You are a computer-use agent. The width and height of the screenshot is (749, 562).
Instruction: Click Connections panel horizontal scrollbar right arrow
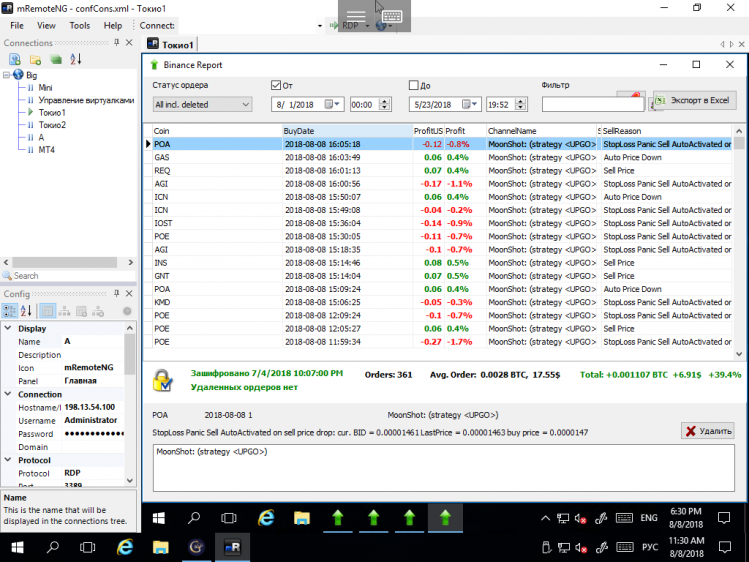pyautogui.click(x=130, y=263)
